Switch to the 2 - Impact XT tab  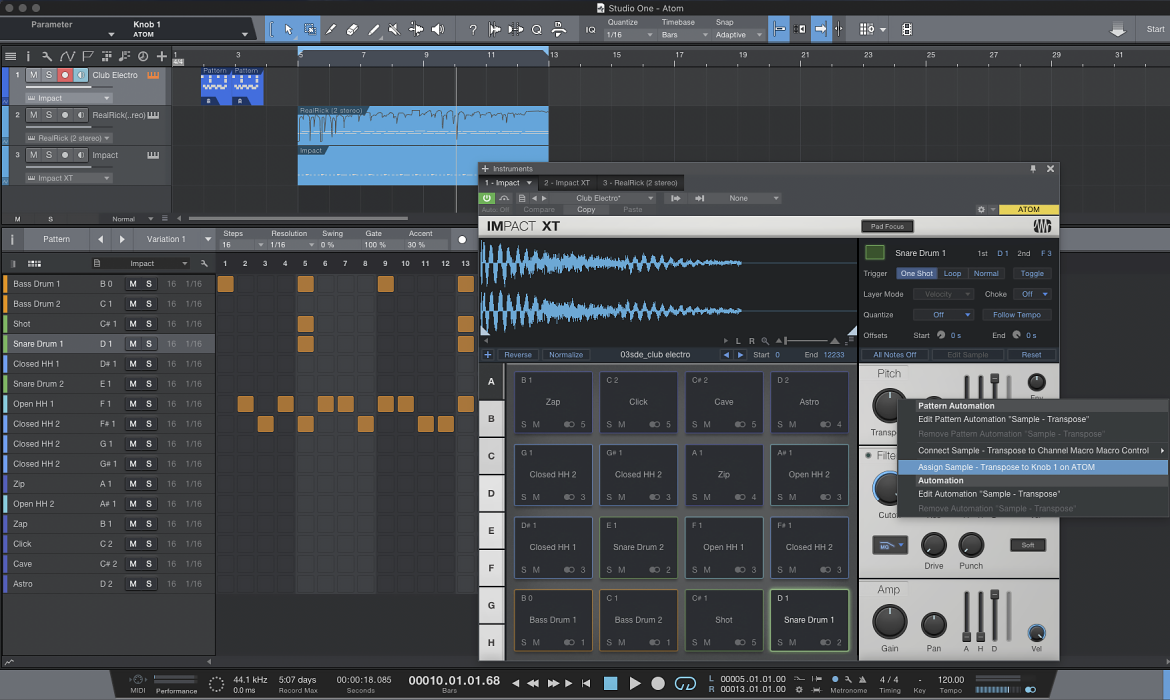point(566,183)
